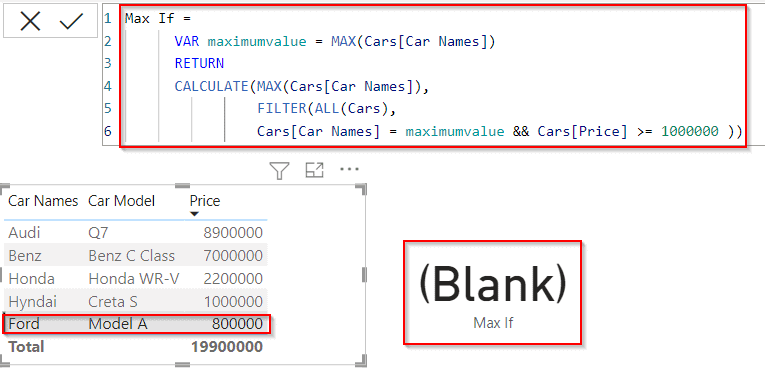Select the Benz C Class cell
765x374 pixels.
(132, 256)
